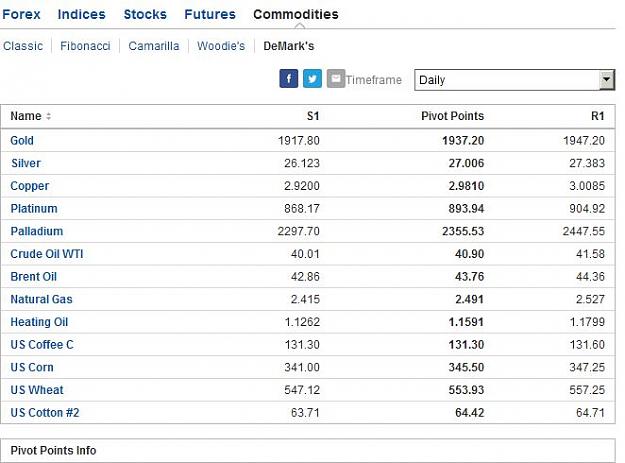Expand the Pivot Points Info section
The image size is (625, 463).
click(x=308, y=451)
